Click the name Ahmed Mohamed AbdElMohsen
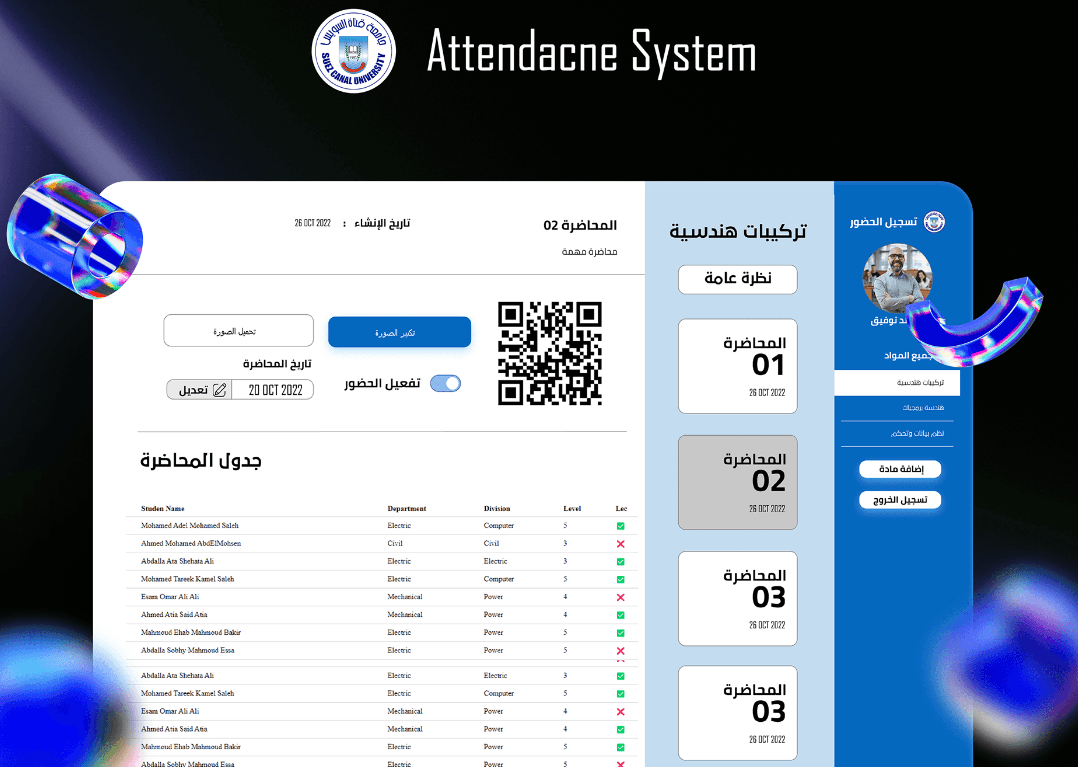1078x767 pixels. click(191, 544)
